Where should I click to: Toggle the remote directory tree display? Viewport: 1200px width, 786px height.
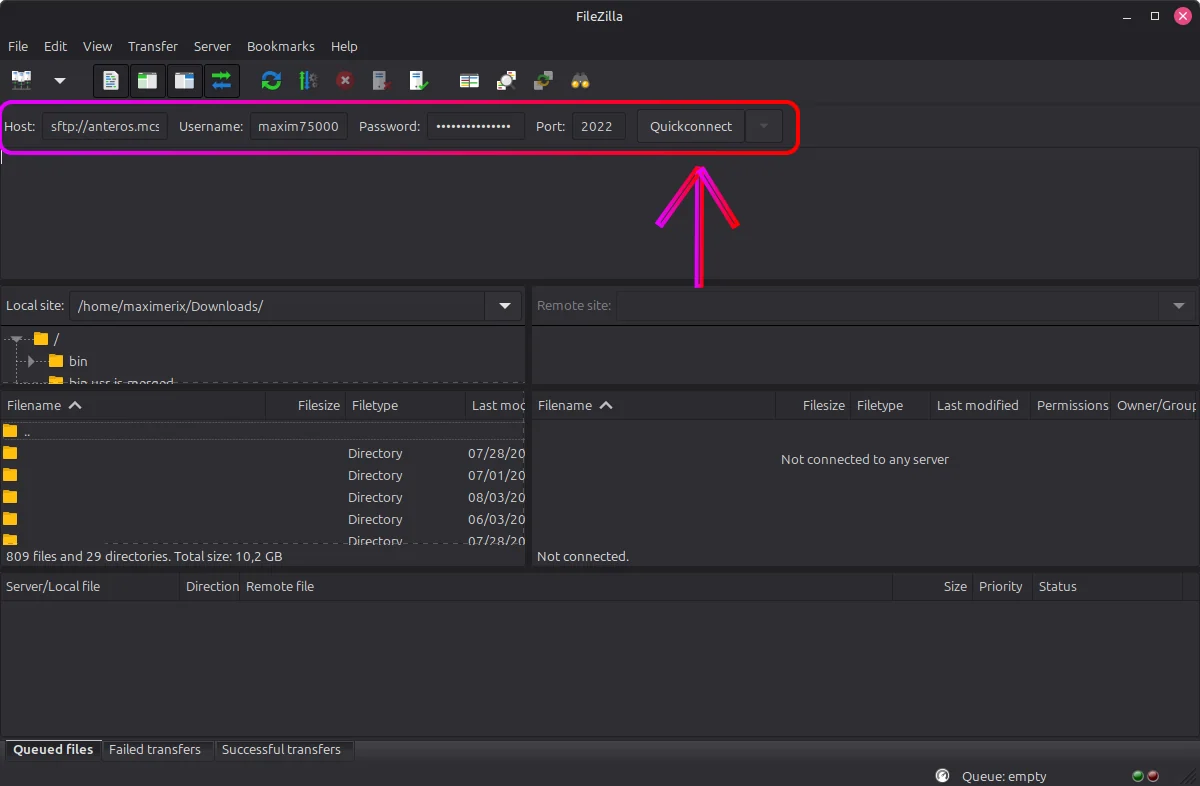(184, 80)
